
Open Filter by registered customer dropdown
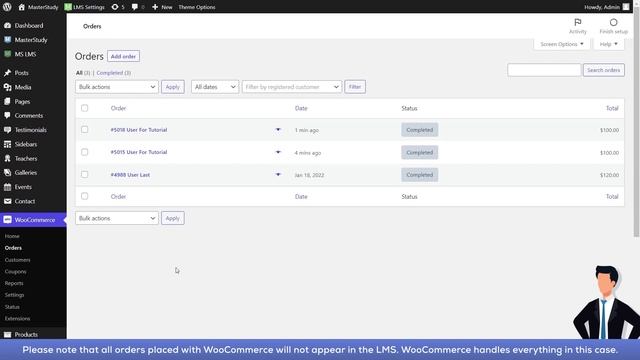point(292,87)
